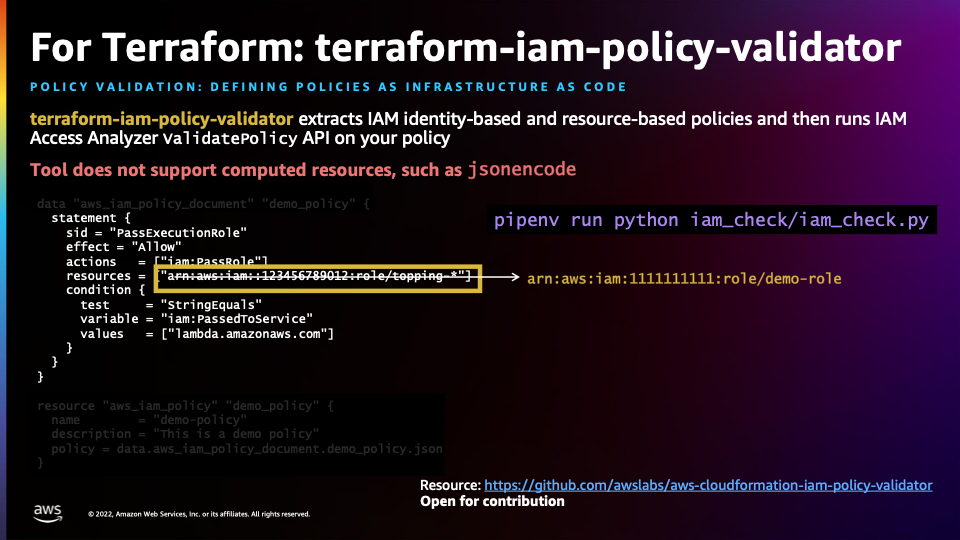
Task: Click the red 'jsonencode' word
Action: coord(522,170)
